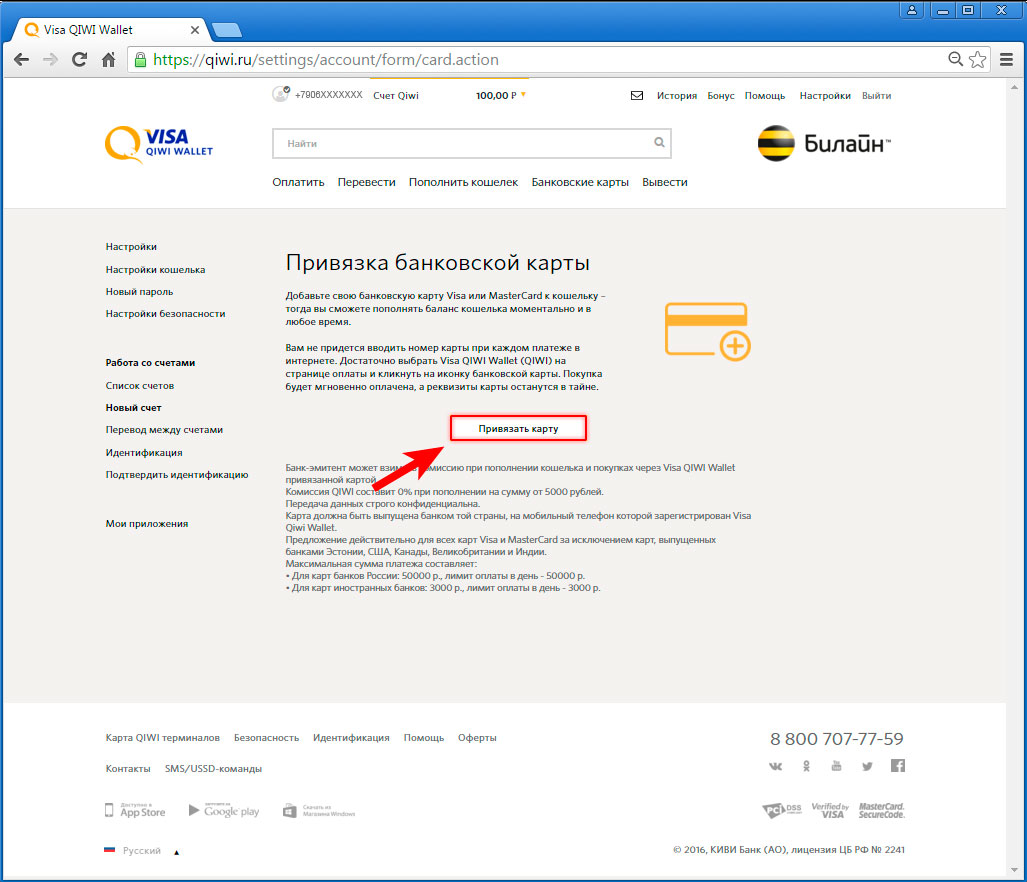Click Настройки heading in the sidebar
This screenshot has height=882, width=1027.
tap(131, 246)
